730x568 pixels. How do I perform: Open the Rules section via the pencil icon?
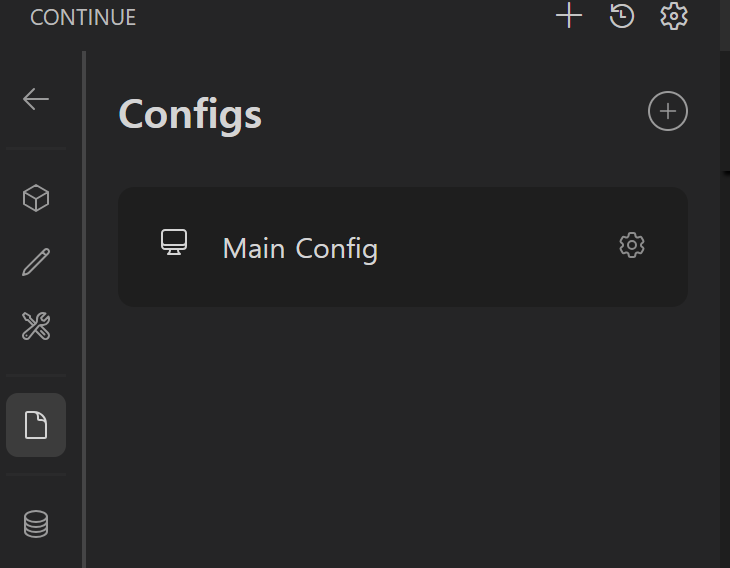[x=36, y=262]
